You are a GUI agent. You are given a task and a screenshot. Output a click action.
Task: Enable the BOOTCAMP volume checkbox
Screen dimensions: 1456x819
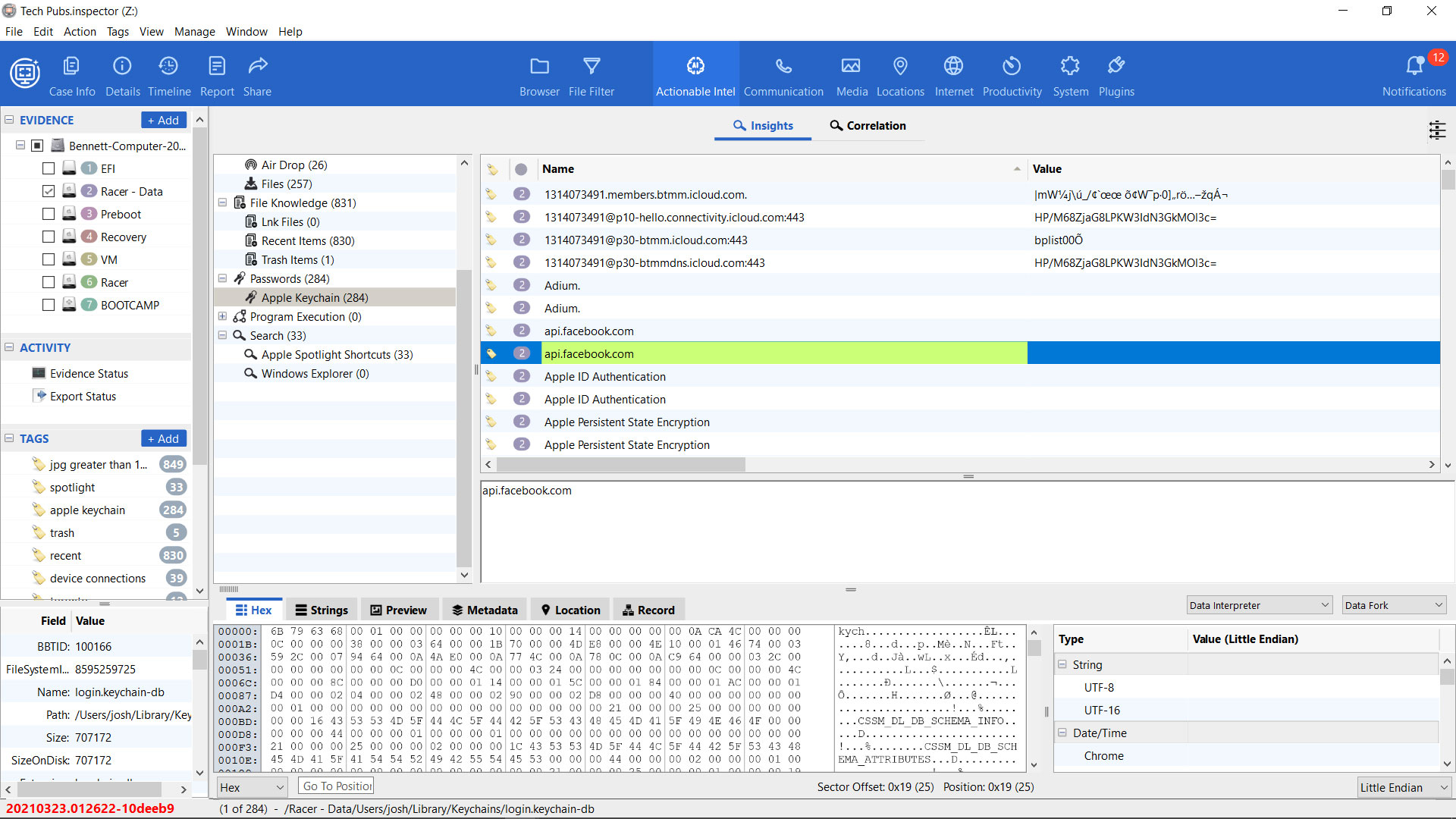[49, 305]
